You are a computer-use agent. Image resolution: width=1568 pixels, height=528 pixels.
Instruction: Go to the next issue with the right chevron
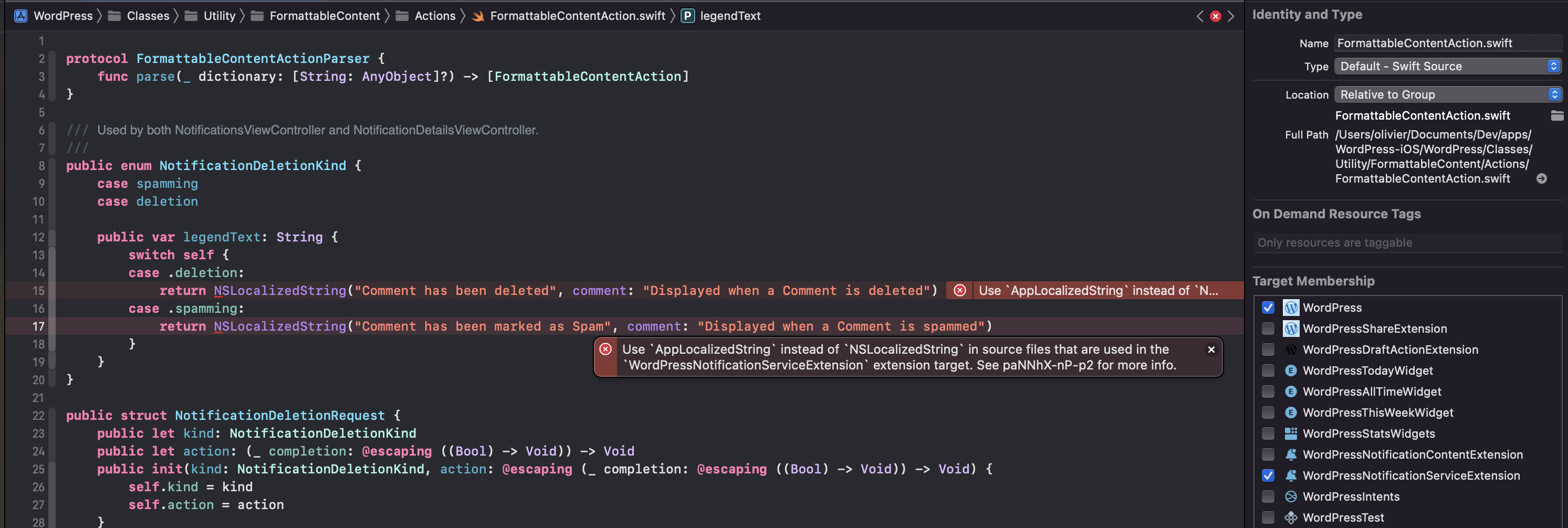point(1231,16)
